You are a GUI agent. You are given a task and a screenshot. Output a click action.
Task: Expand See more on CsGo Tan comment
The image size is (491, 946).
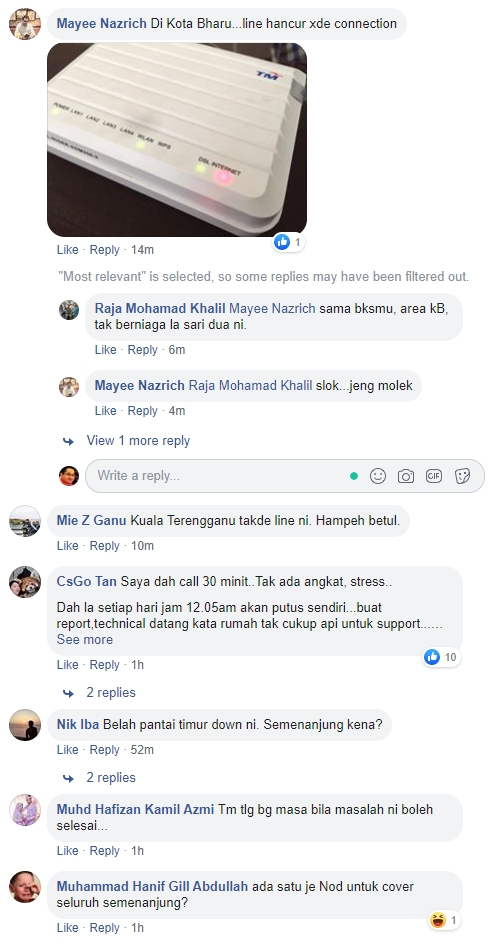click(x=84, y=640)
